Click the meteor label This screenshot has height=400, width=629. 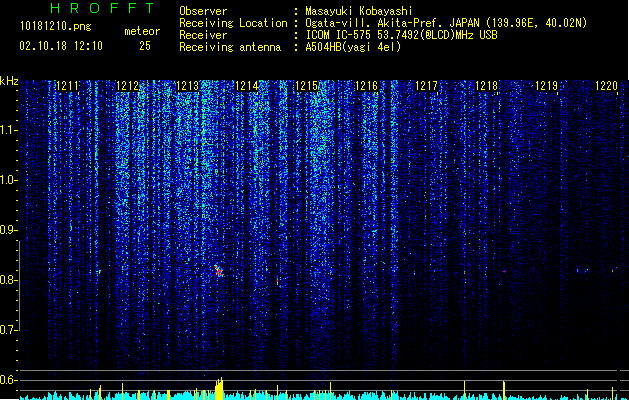pyautogui.click(x=142, y=31)
